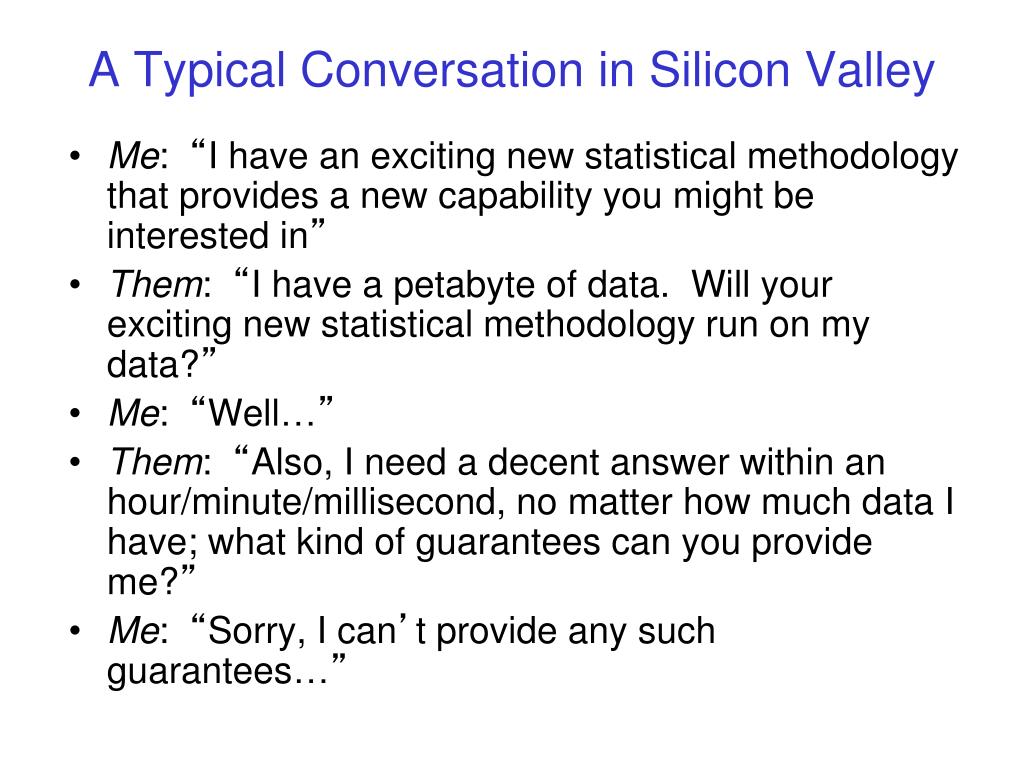Click the words 'interested in' ending the first bullet
Viewport: 1024px width, 768px height.
tap(208, 236)
